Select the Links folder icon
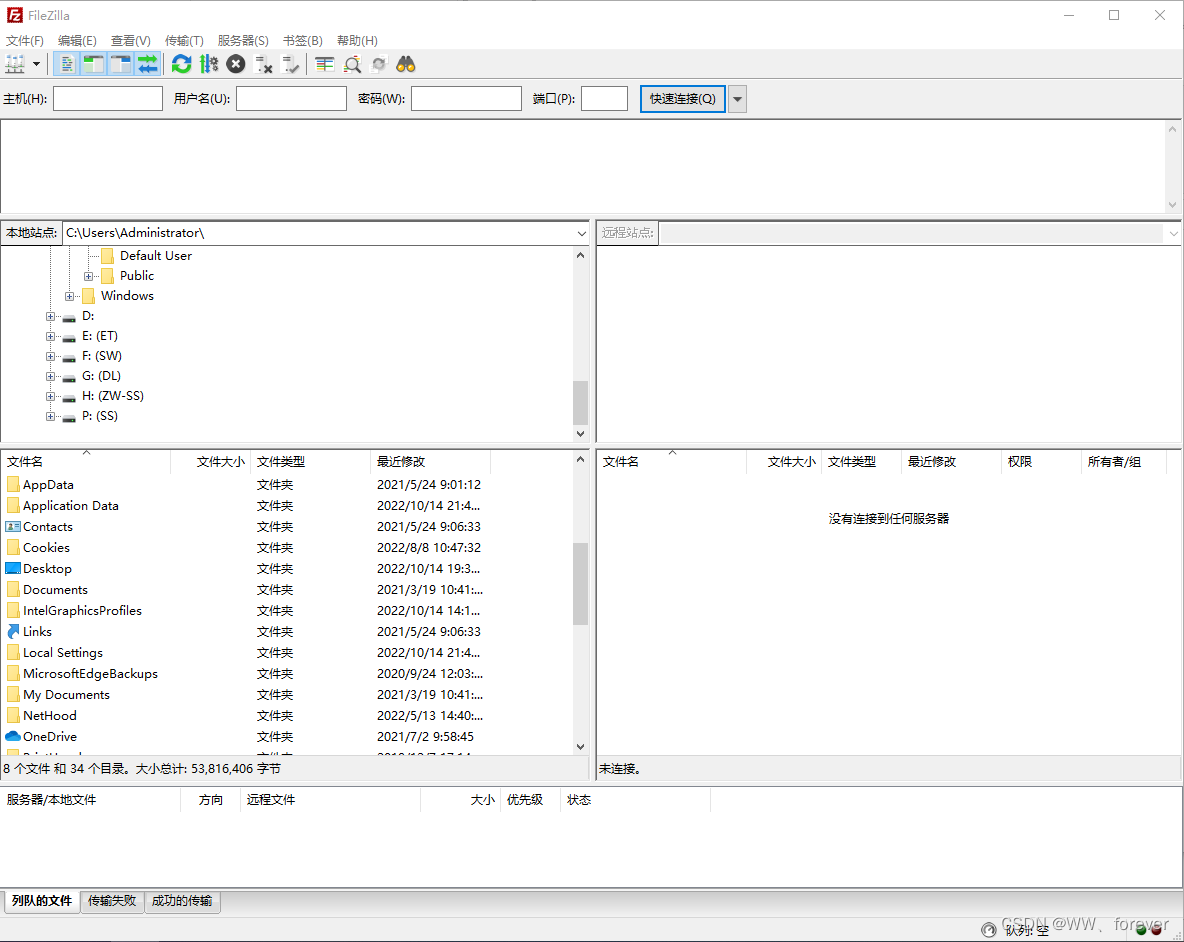The width and height of the screenshot is (1184, 942). [13, 632]
